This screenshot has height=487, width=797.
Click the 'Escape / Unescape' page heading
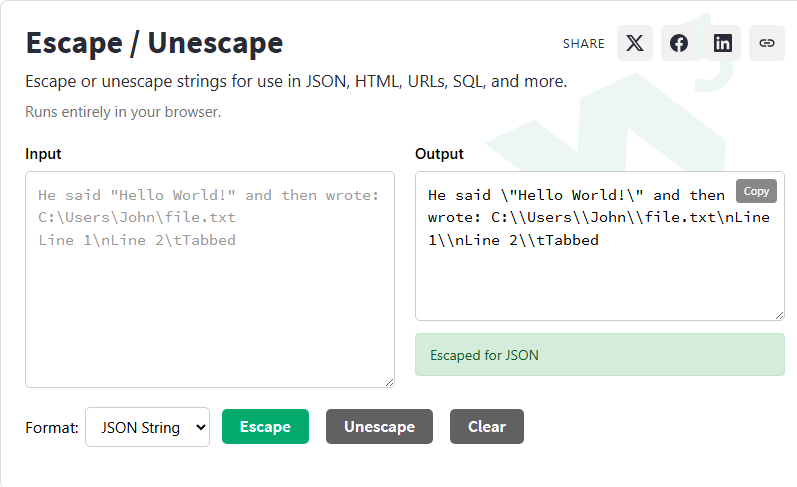(155, 43)
